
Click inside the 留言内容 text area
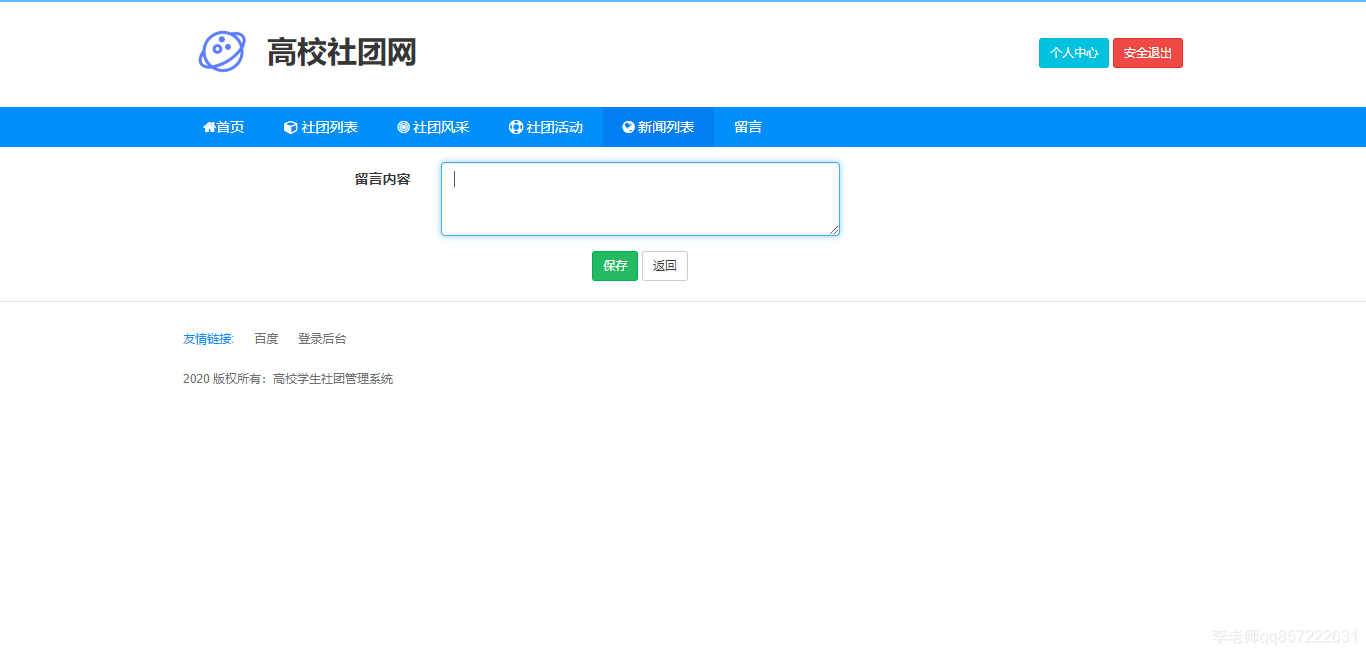tap(639, 198)
